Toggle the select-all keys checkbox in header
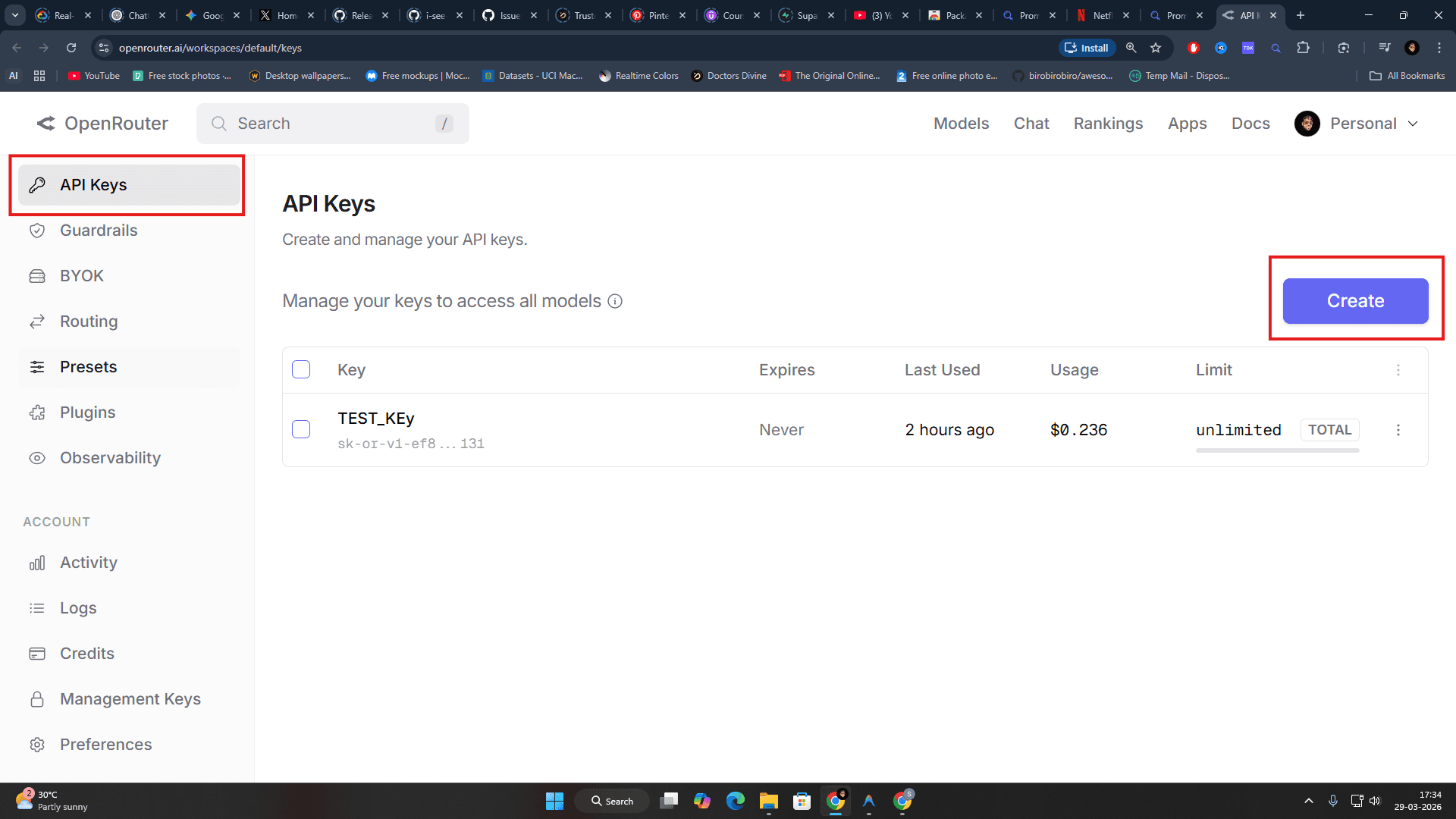Image resolution: width=1456 pixels, height=819 pixels. (x=301, y=369)
